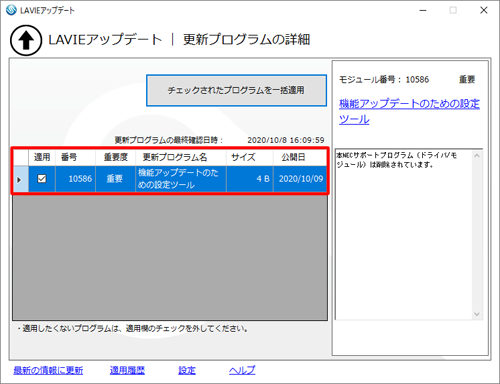Image resolution: width=500 pixels, height=384 pixels.
Task: Click the LAVIE Update up-arrow logo icon
Action: pos(26,40)
